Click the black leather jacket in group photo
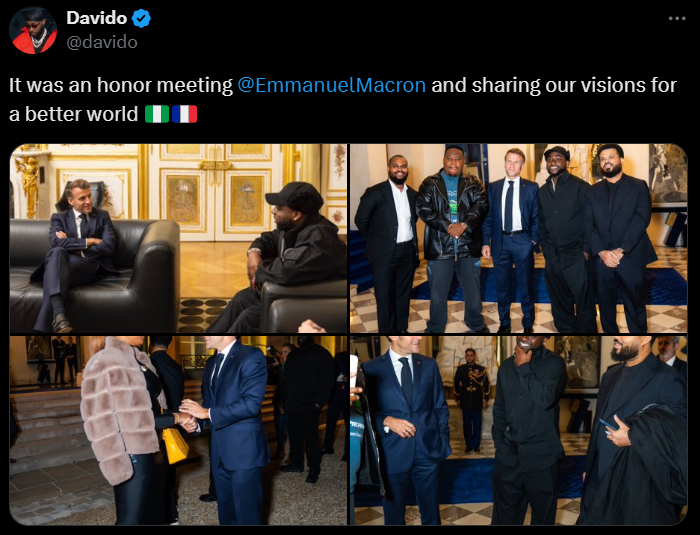 [x=452, y=217]
